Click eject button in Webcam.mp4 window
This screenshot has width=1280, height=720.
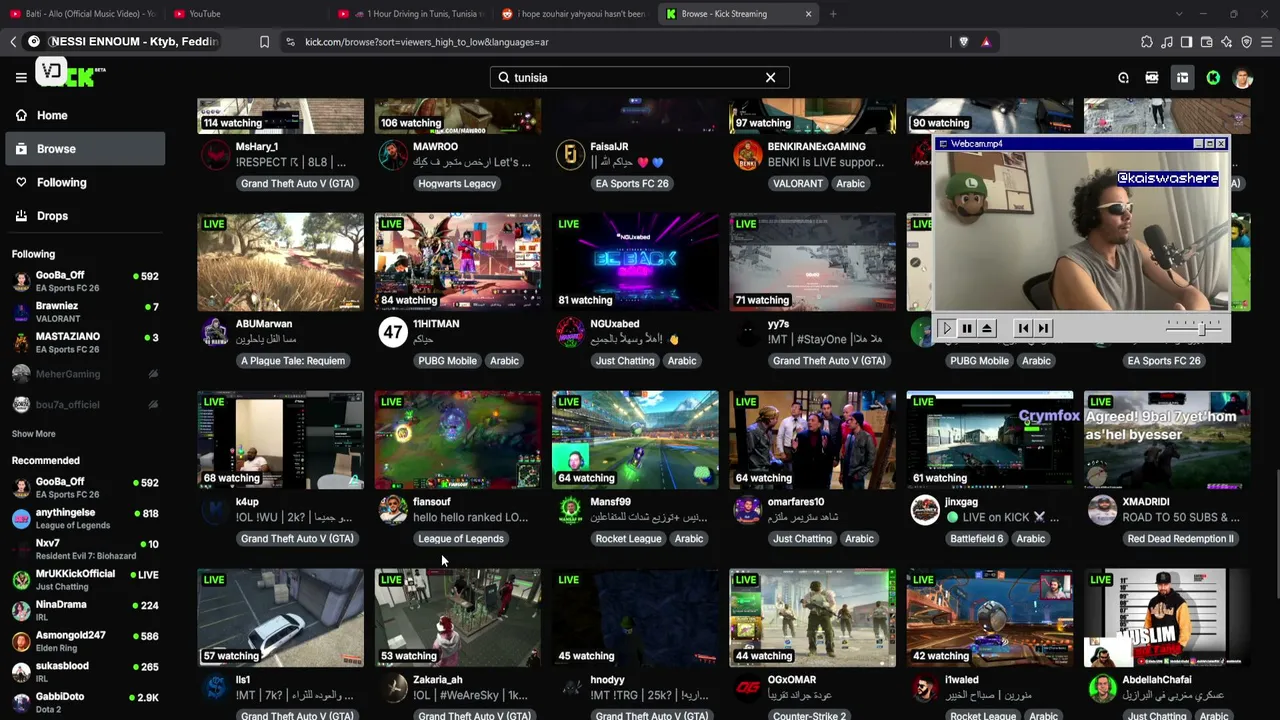click(986, 328)
